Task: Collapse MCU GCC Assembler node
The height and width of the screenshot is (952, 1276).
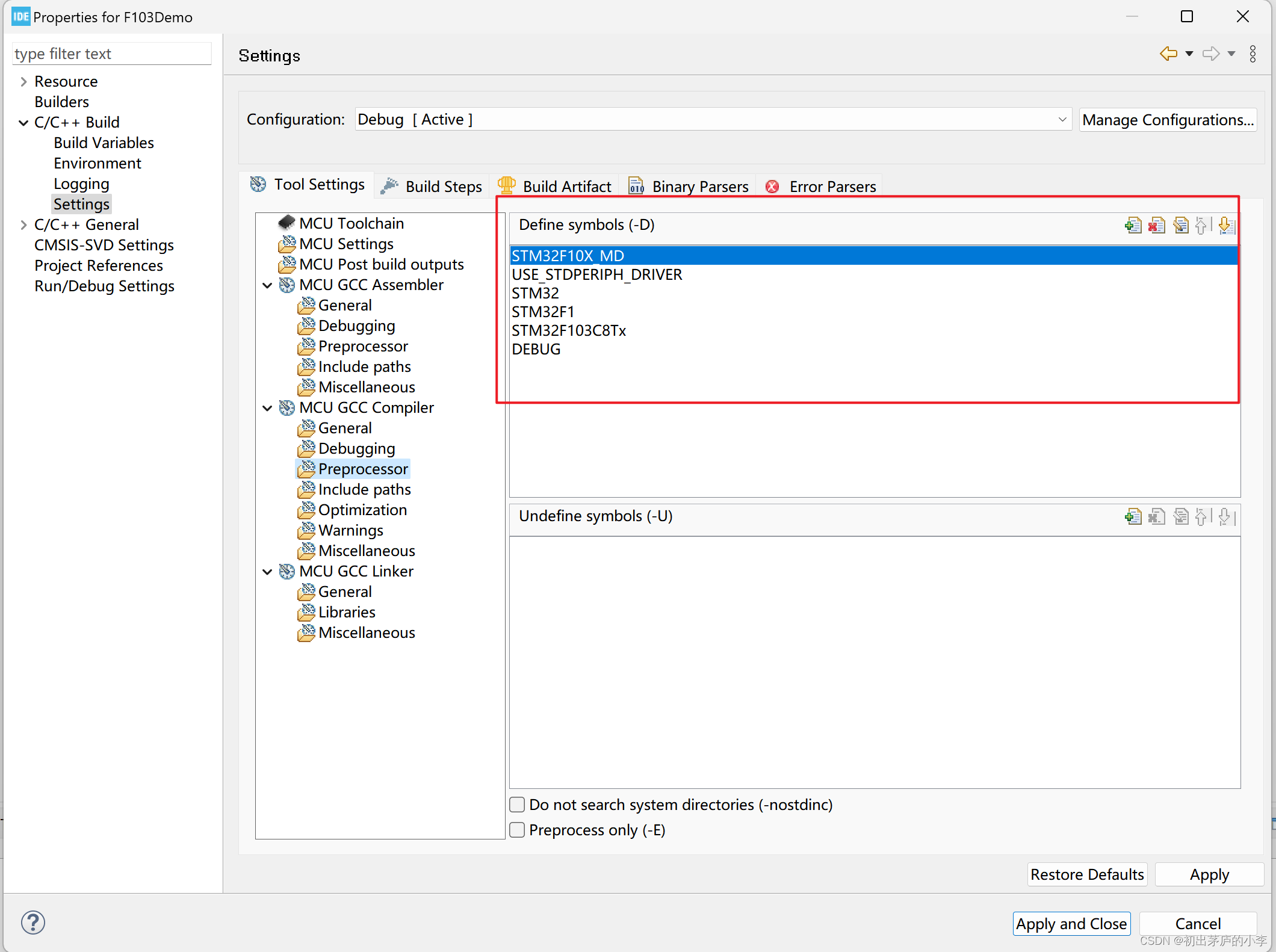Action: [268, 285]
